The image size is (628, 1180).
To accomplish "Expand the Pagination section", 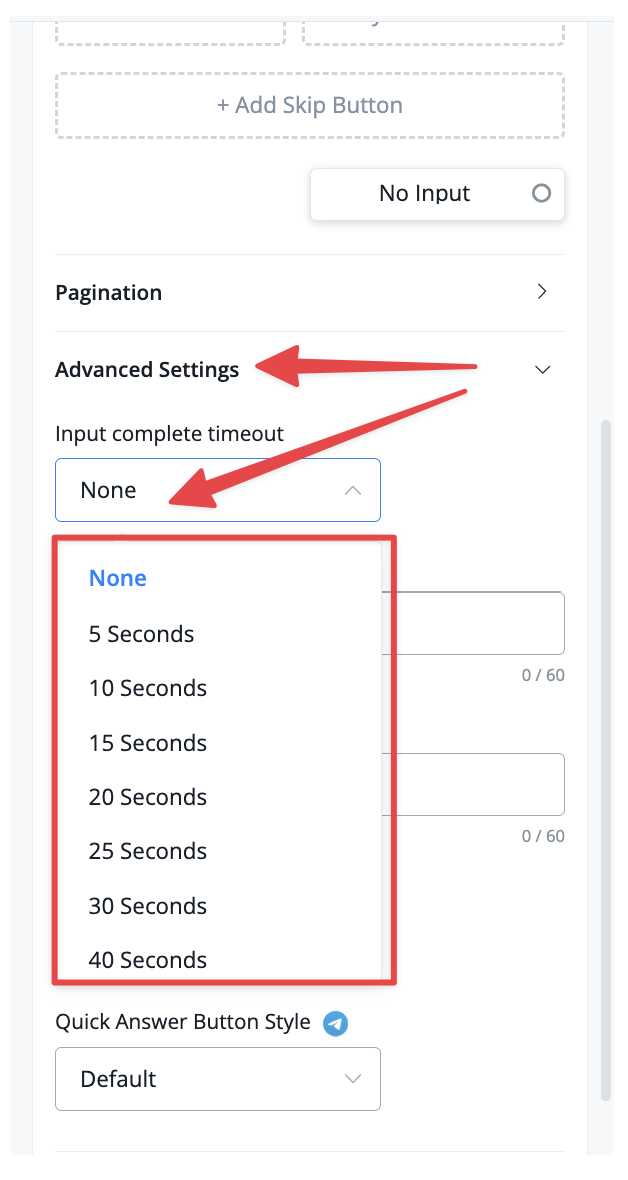I will coord(309,293).
